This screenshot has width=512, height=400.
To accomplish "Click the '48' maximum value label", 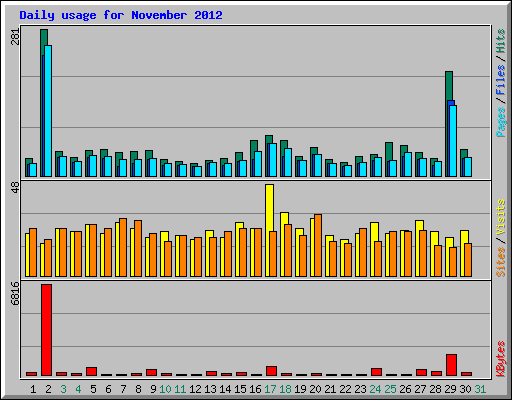I will pos(15,187).
